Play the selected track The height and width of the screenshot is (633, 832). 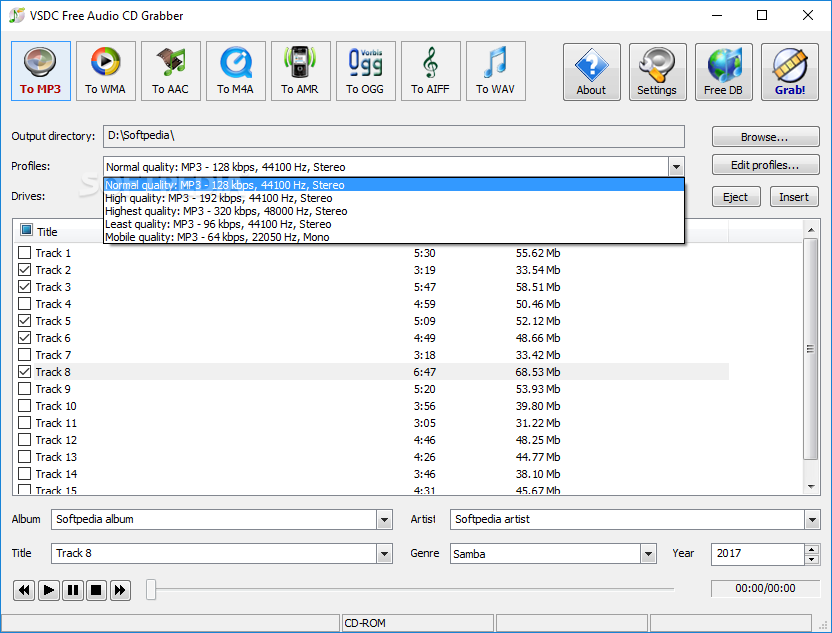(x=48, y=590)
